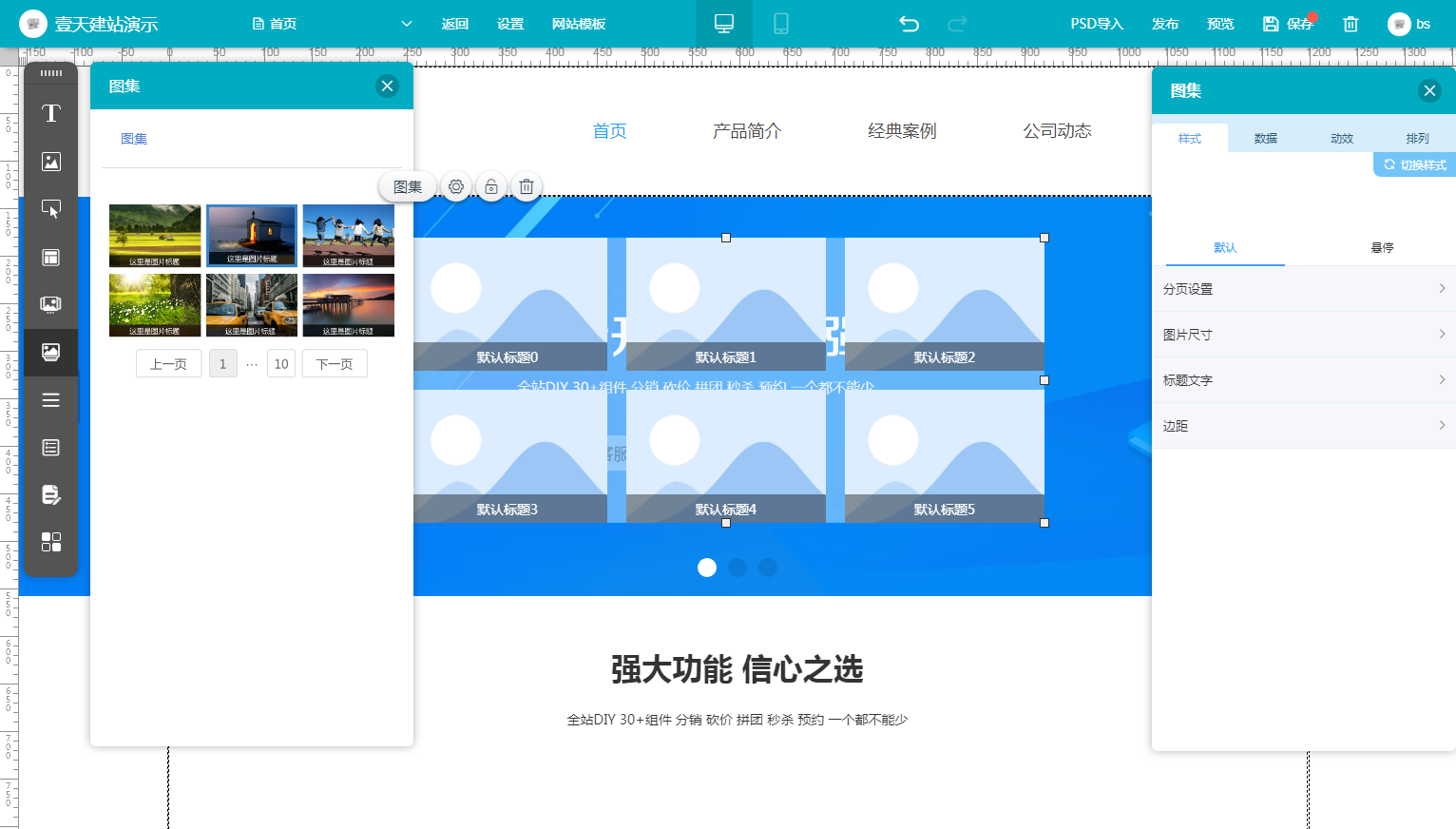The image size is (1456, 829).
Task: Jump to page 10 in pagination
Action: click(x=281, y=363)
